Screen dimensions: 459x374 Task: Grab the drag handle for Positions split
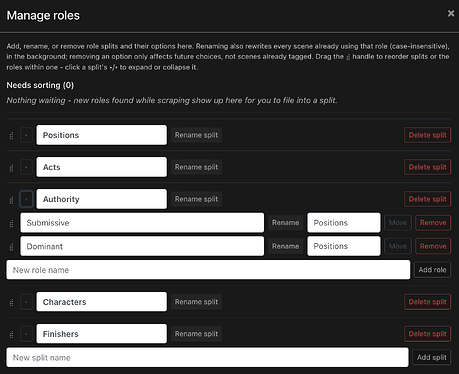point(11,136)
